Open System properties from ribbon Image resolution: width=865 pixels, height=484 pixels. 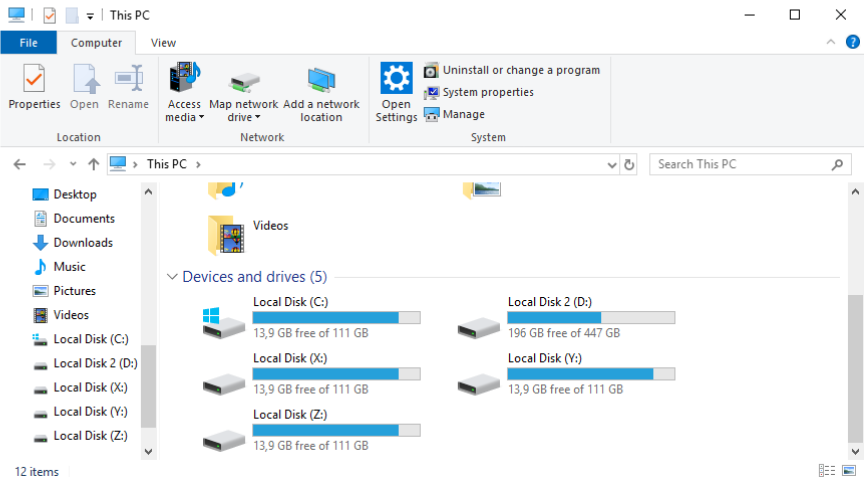click(478, 93)
